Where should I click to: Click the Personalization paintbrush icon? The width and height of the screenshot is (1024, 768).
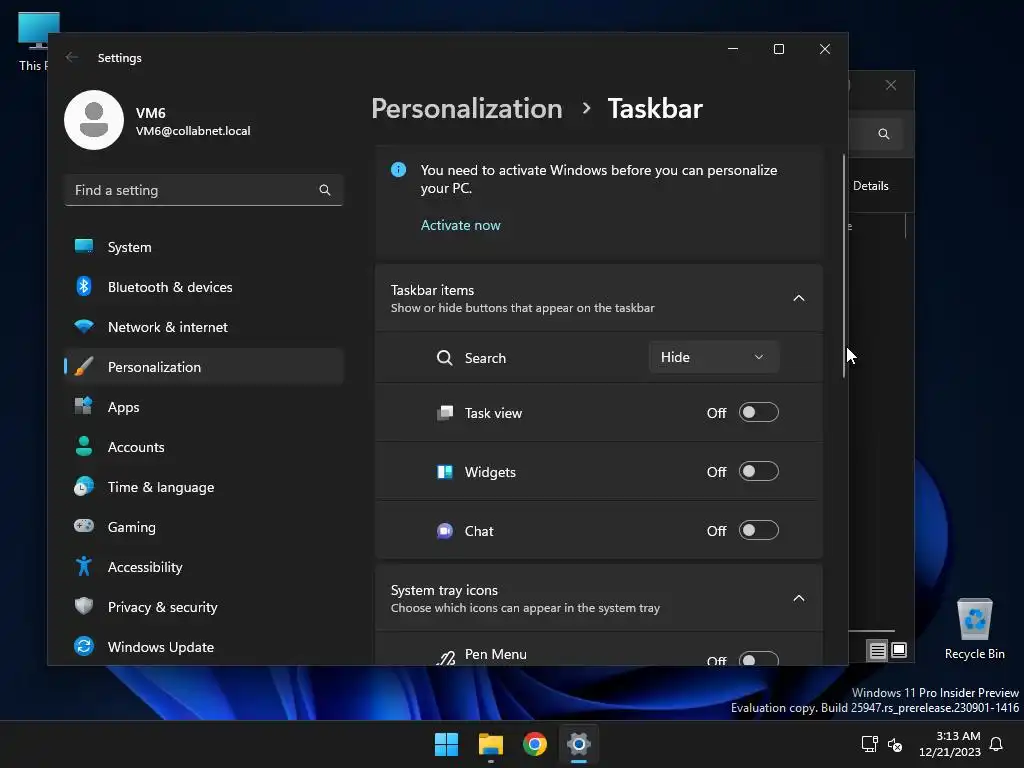coord(84,366)
